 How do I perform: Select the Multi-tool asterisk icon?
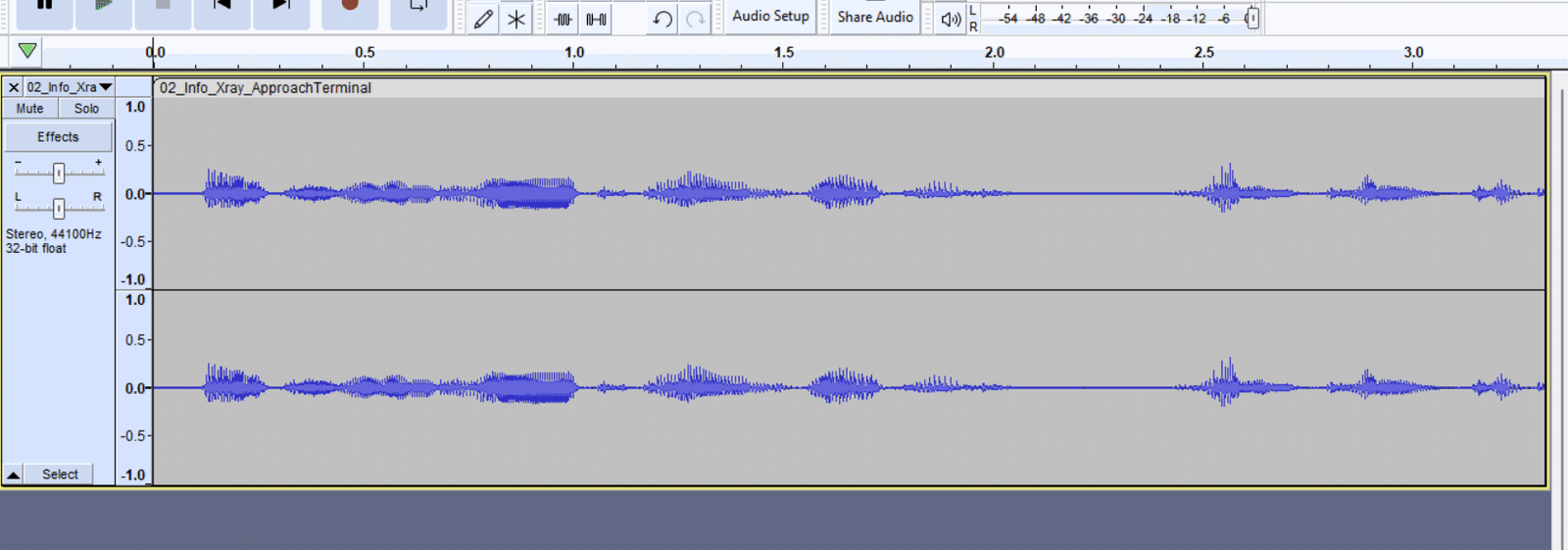(x=516, y=19)
